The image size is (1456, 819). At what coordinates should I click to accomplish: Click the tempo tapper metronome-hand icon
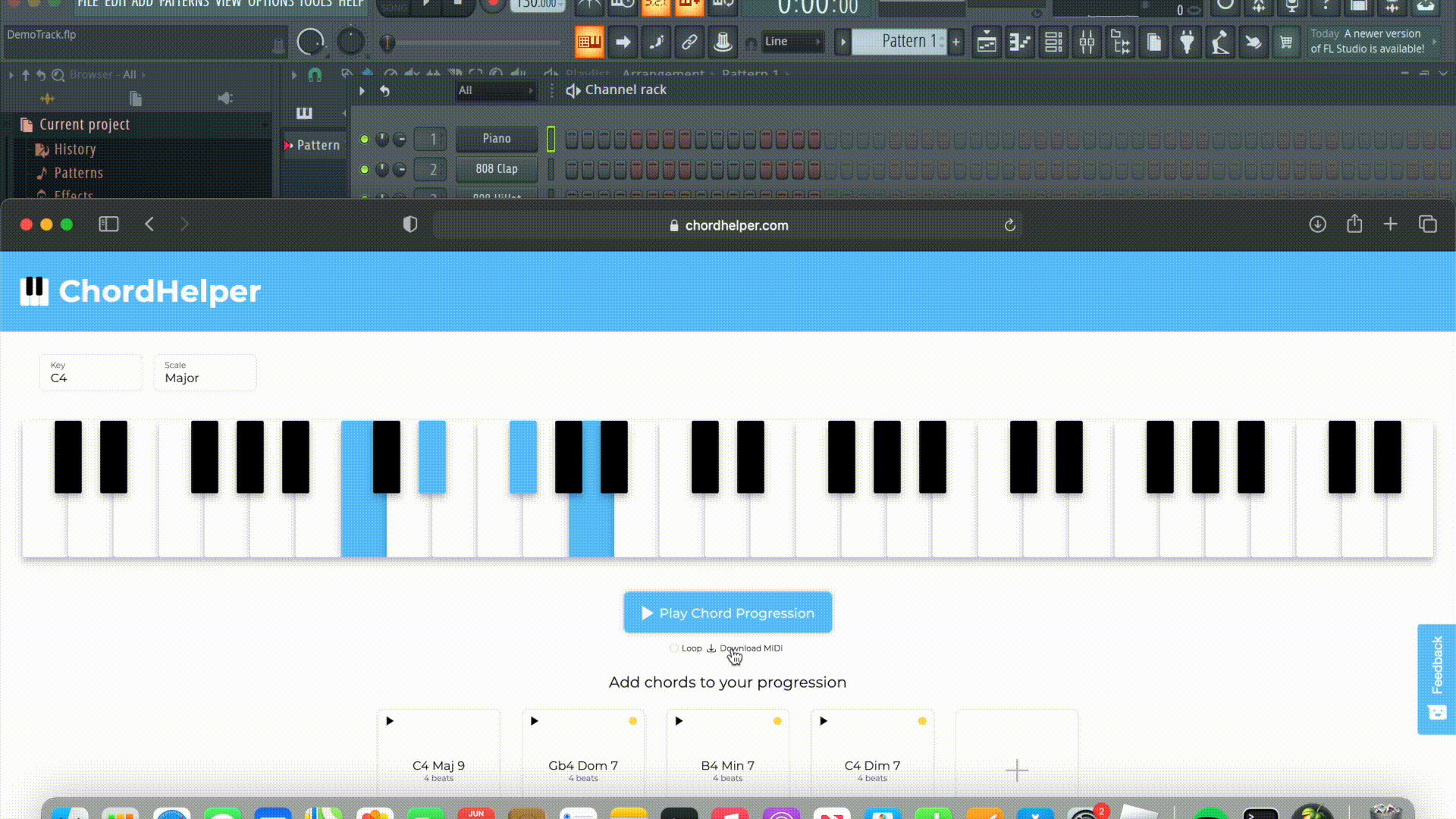click(x=1220, y=42)
